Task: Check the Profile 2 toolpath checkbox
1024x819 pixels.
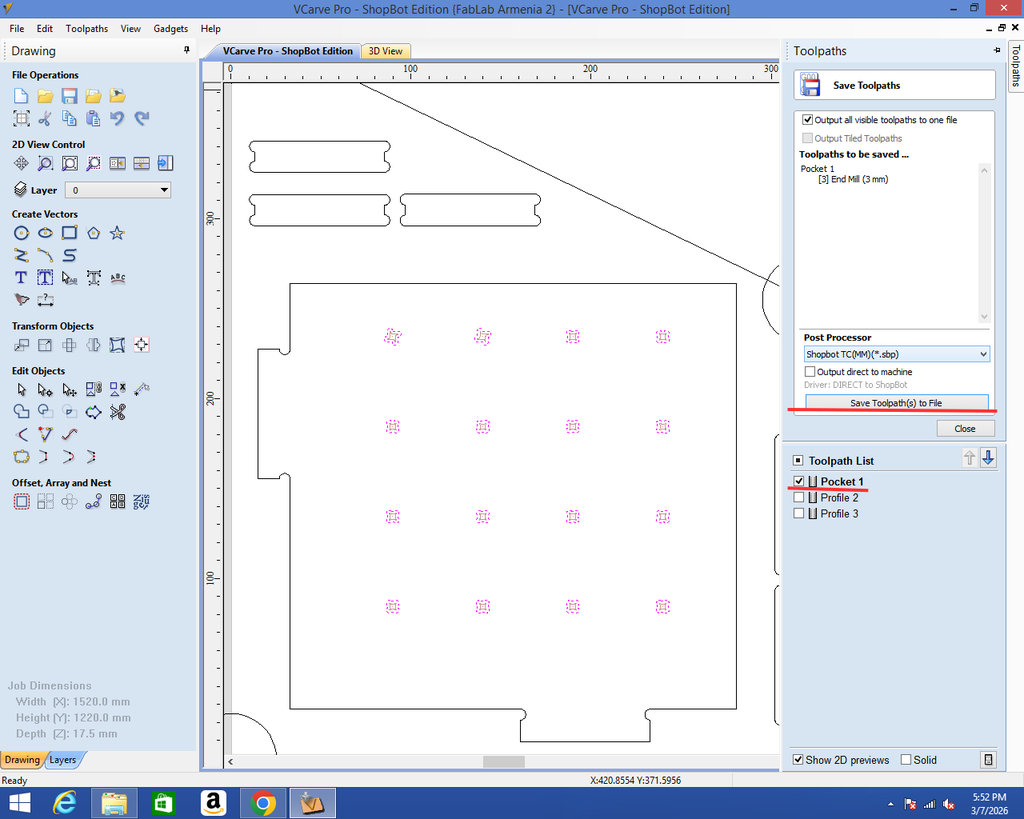Action: point(799,498)
